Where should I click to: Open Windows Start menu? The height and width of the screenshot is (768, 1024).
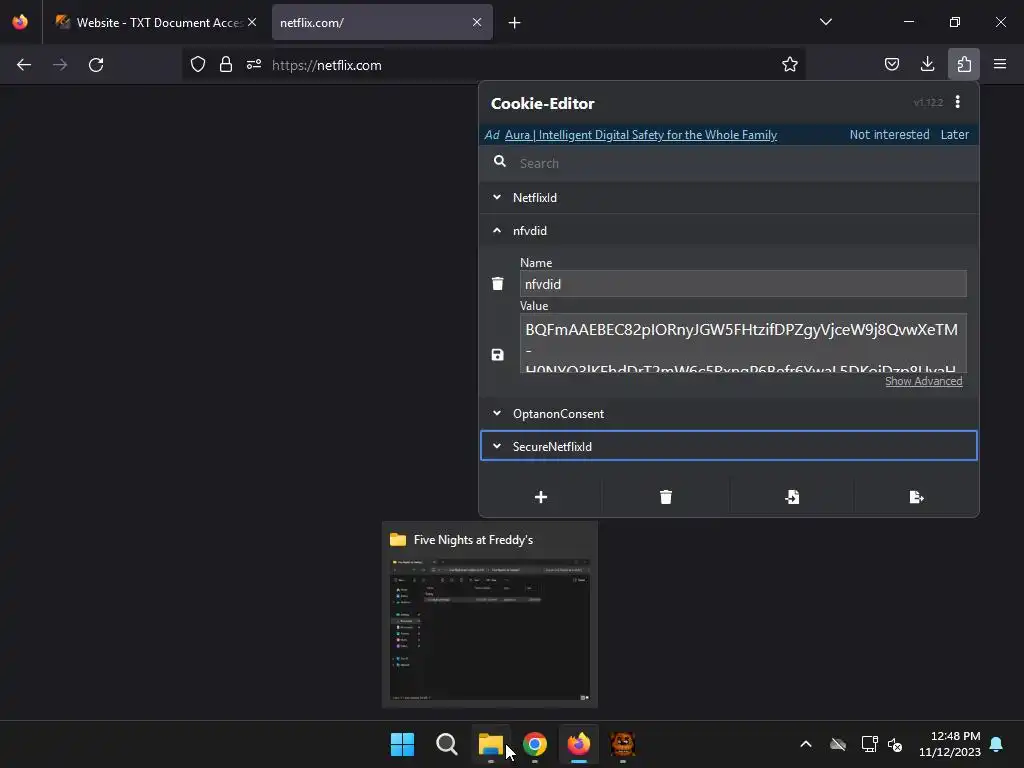coord(402,744)
